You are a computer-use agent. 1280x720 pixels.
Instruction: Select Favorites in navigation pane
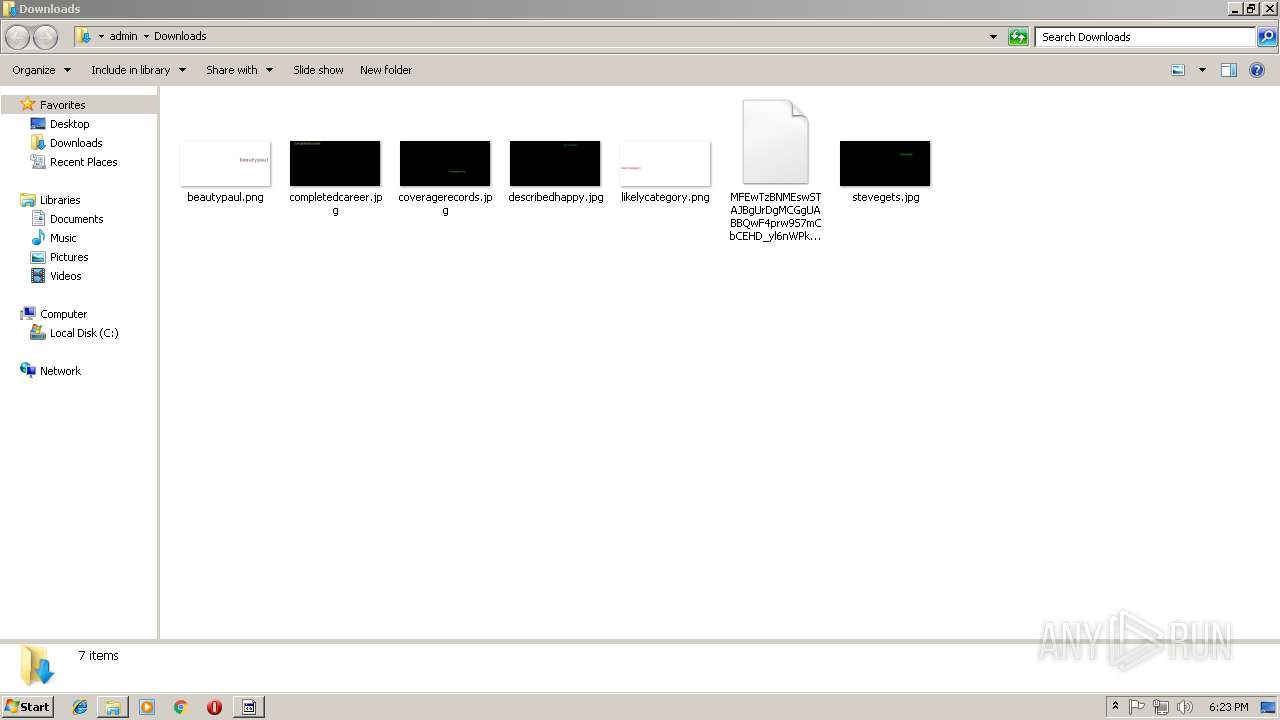[x=62, y=105]
